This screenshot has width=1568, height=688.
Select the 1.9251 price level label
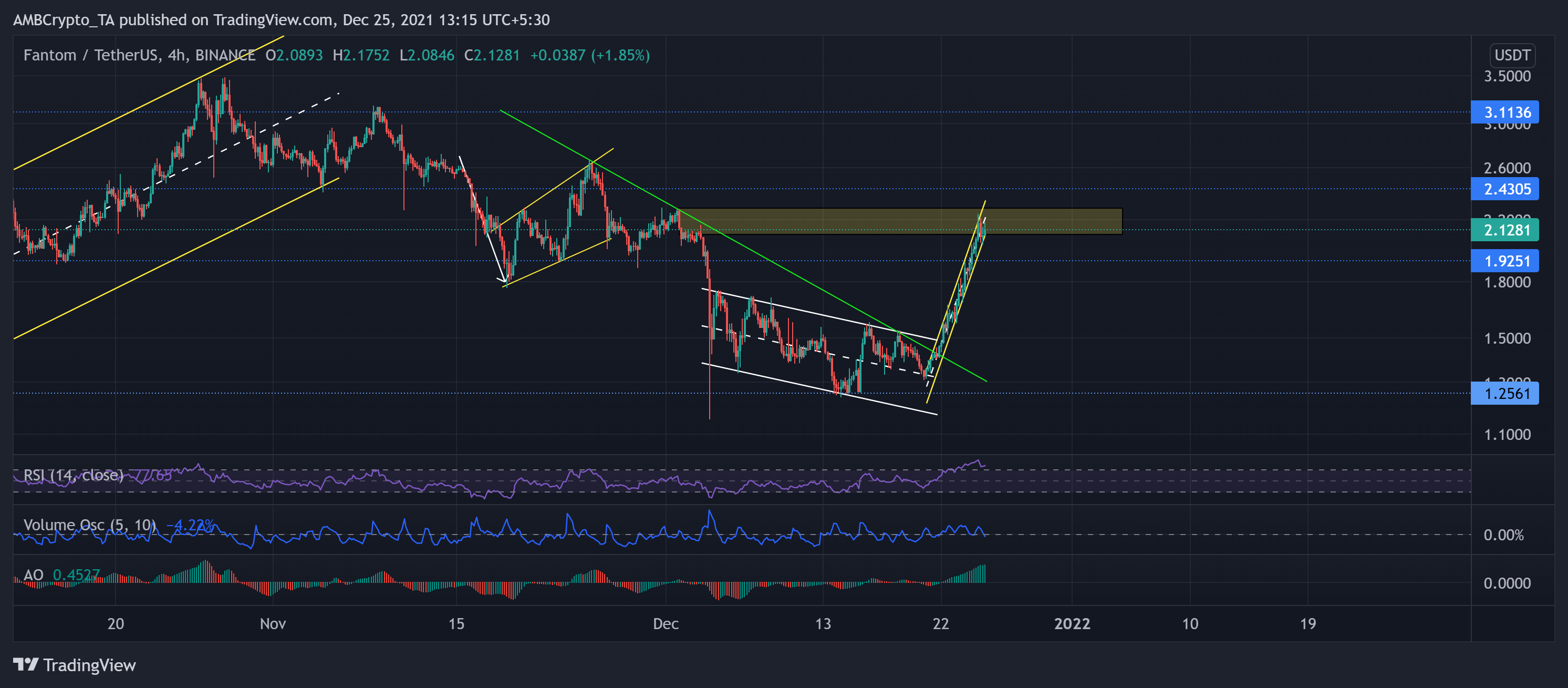click(x=1504, y=261)
